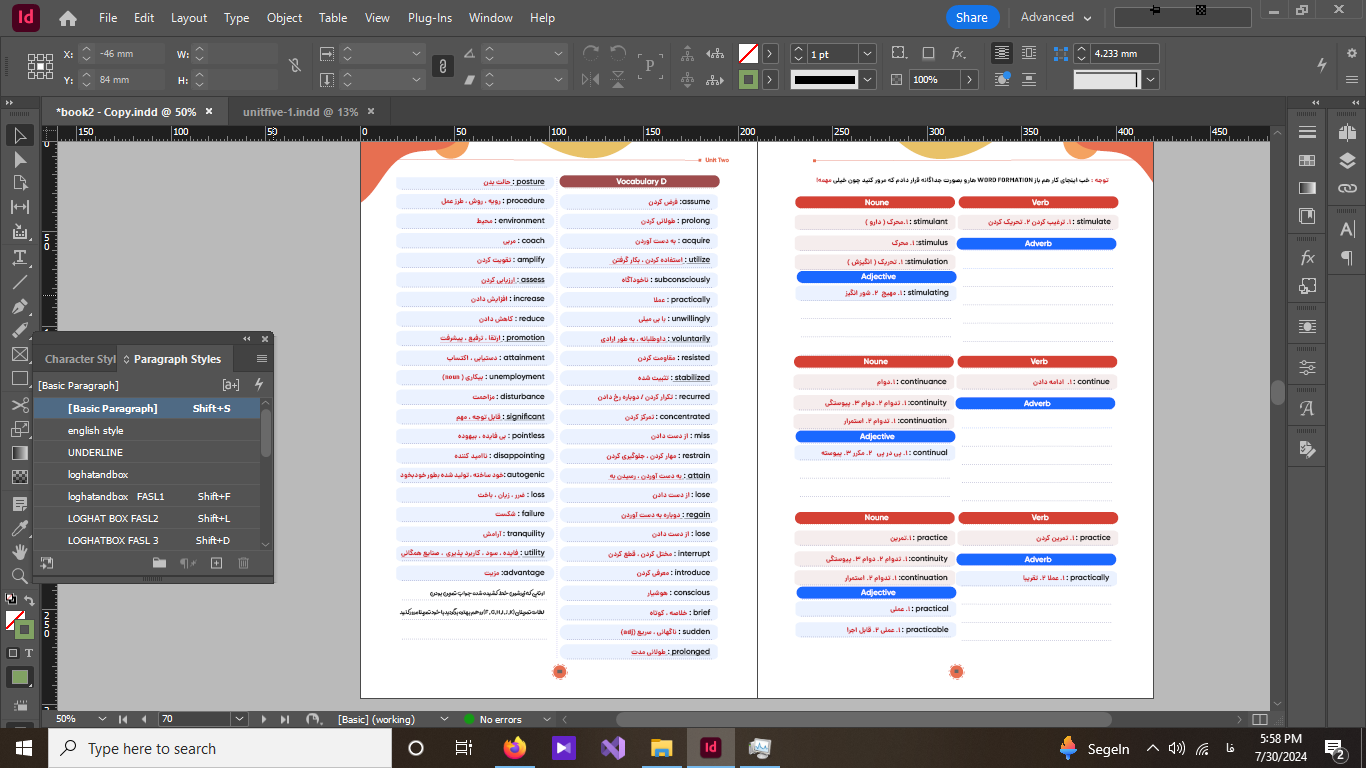Screen dimensions: 1366x768
Task: Click swap fill and stroke arrow
Action: [29, 600]
